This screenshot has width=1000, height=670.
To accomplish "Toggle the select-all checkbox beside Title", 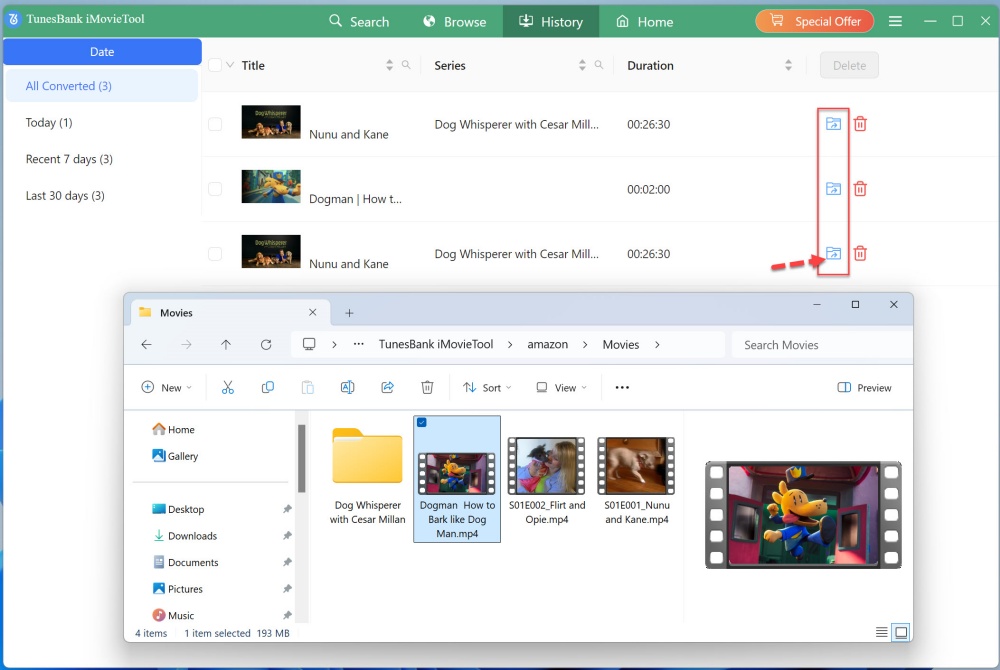I will [x=215, y=65].
